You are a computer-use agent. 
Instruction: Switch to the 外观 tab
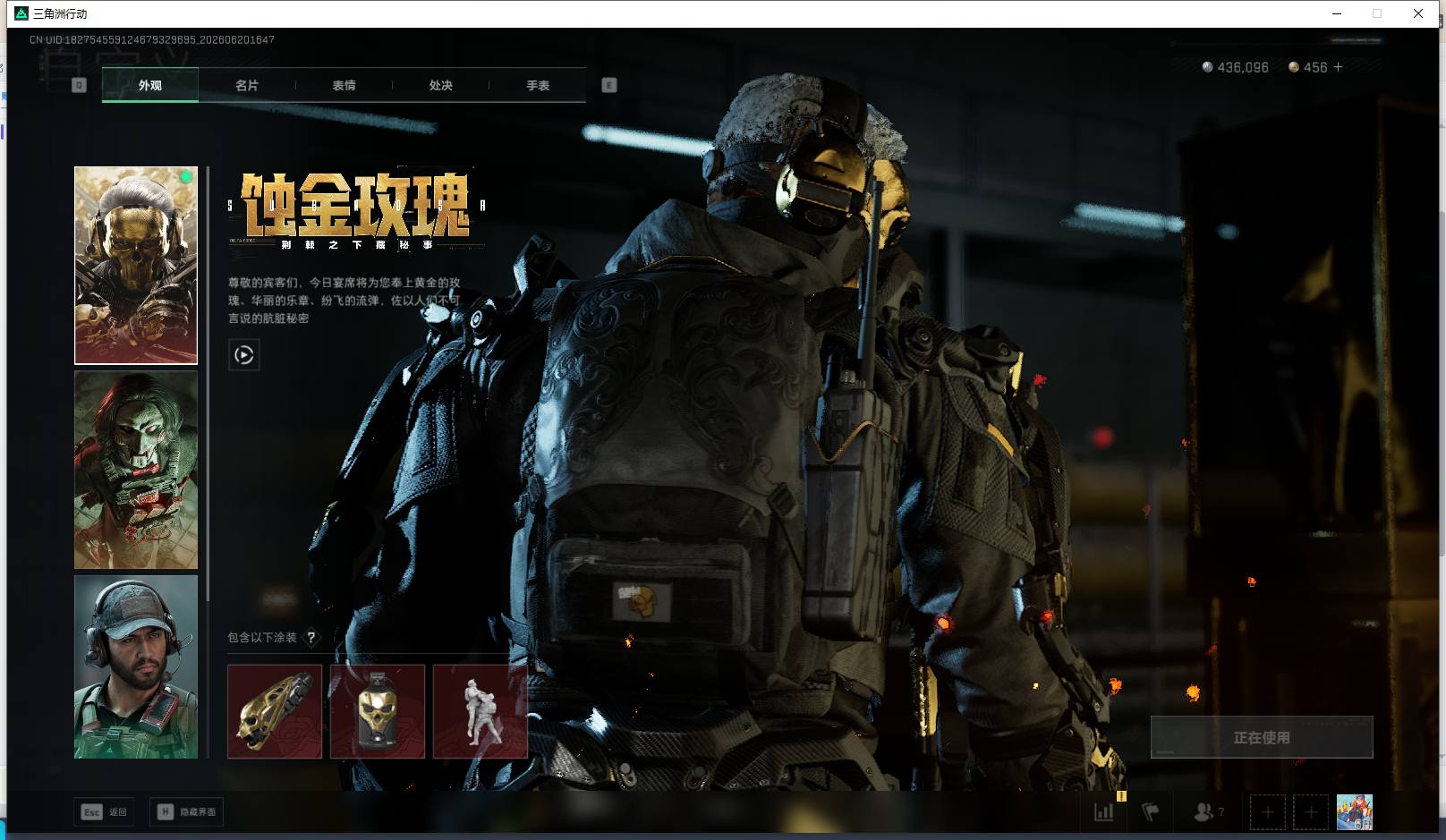point(150,85)
